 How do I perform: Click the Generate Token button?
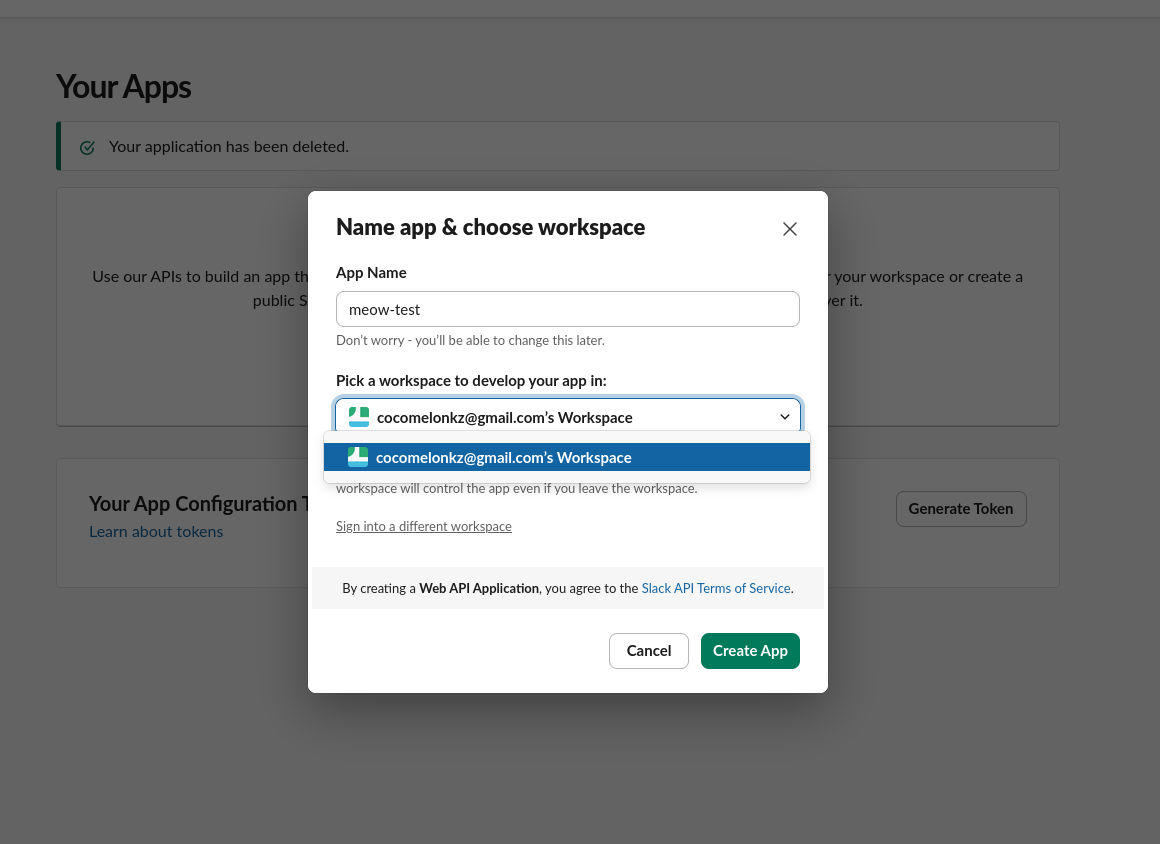(960, 508)
